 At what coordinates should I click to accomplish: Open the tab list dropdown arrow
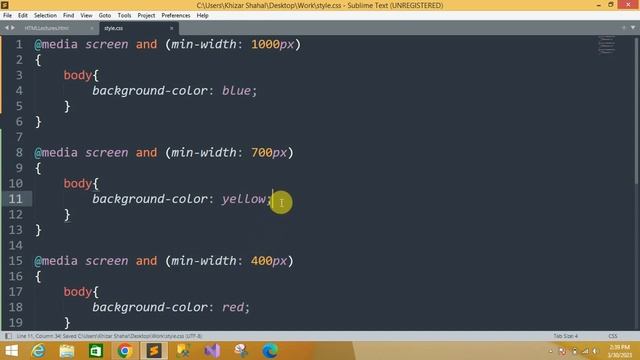tap(633, 28)
